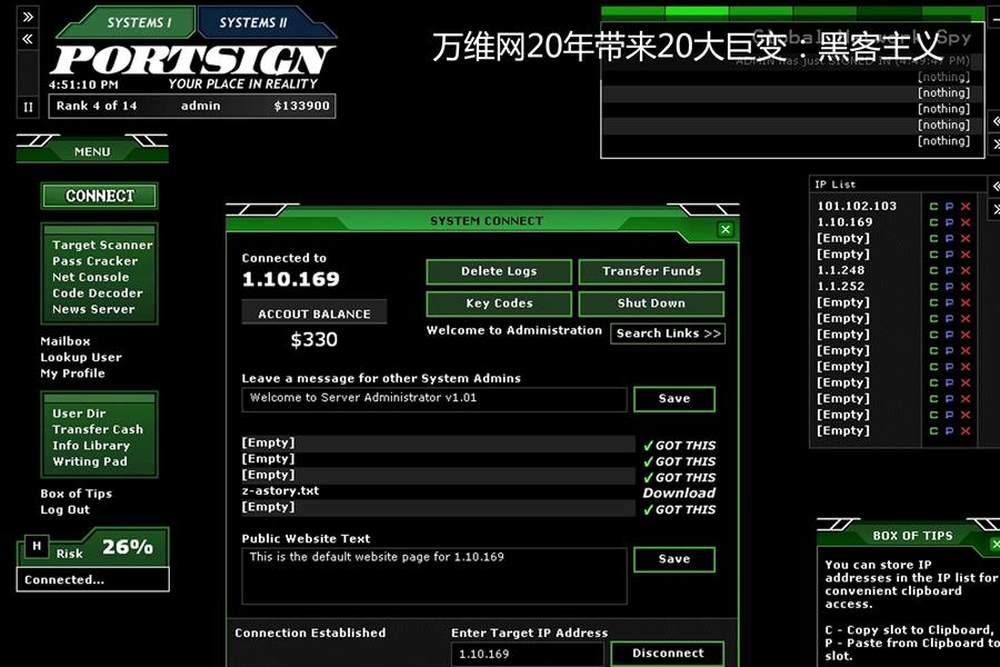Open Pass Cracker from the menu
This screenshot has height=667, width=1000.
pyautogui.click(x=95, y=261)
